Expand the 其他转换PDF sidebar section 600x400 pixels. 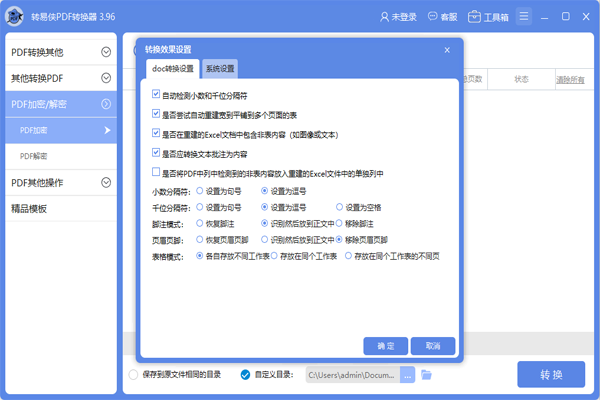click(106, 78)
